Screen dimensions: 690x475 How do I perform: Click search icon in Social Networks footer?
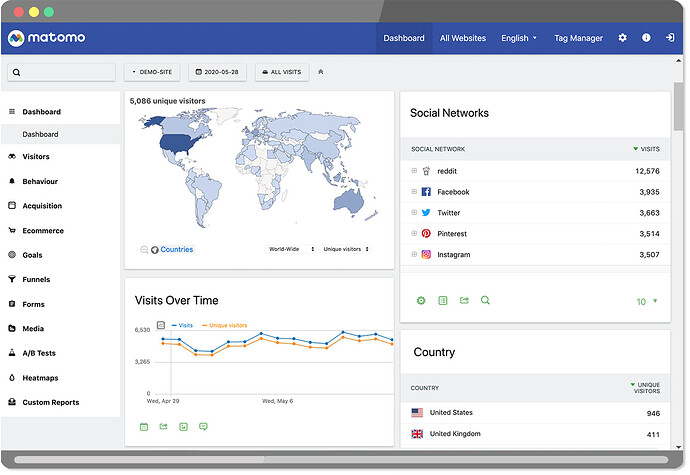[485, 300]
